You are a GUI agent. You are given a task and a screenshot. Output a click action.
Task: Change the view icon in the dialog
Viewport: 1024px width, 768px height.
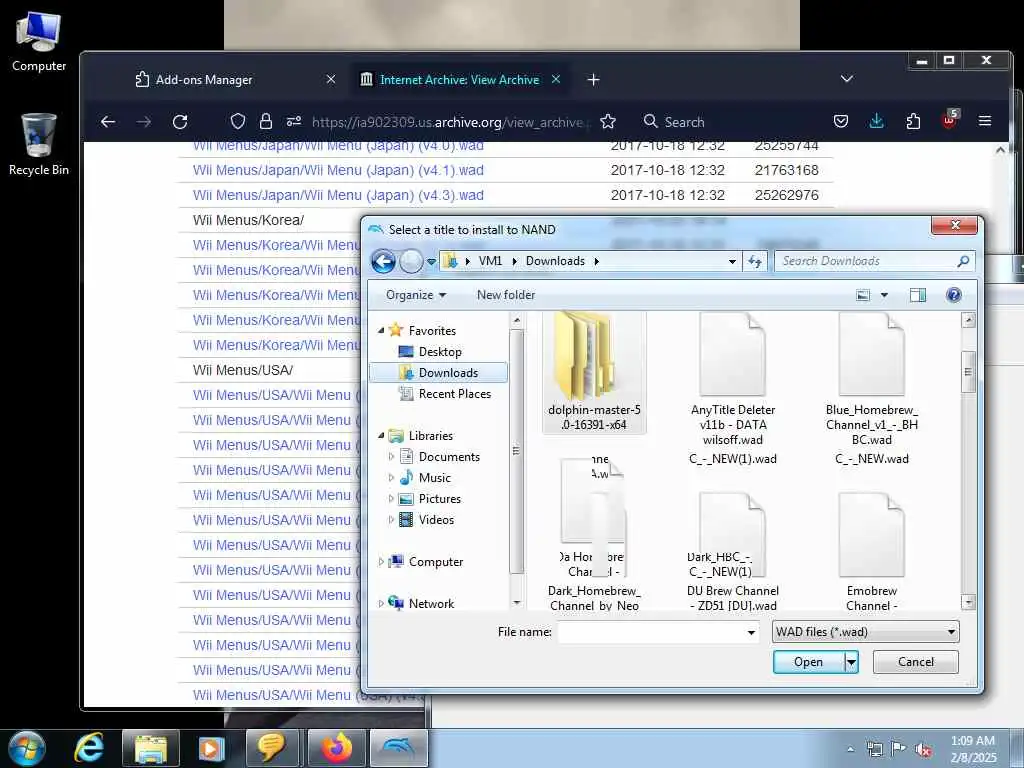click(x=863, y=295)
